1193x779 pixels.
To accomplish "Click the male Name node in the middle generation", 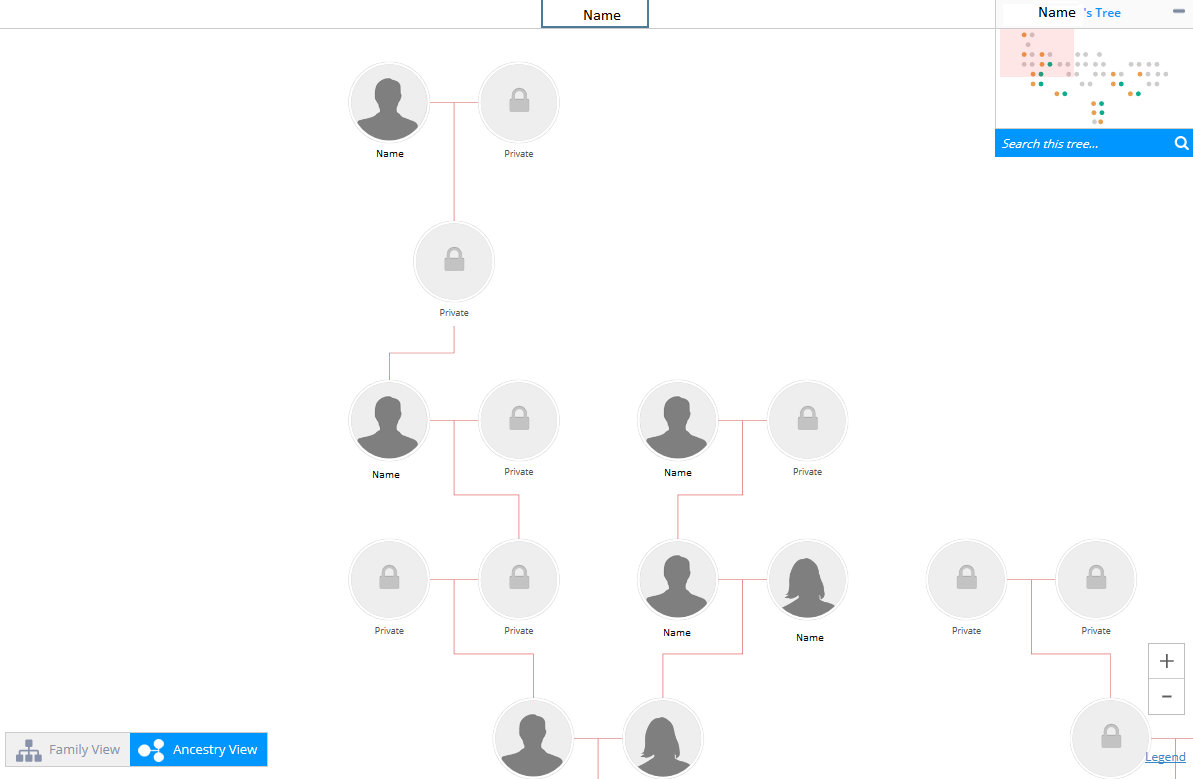I will [678, 420].
